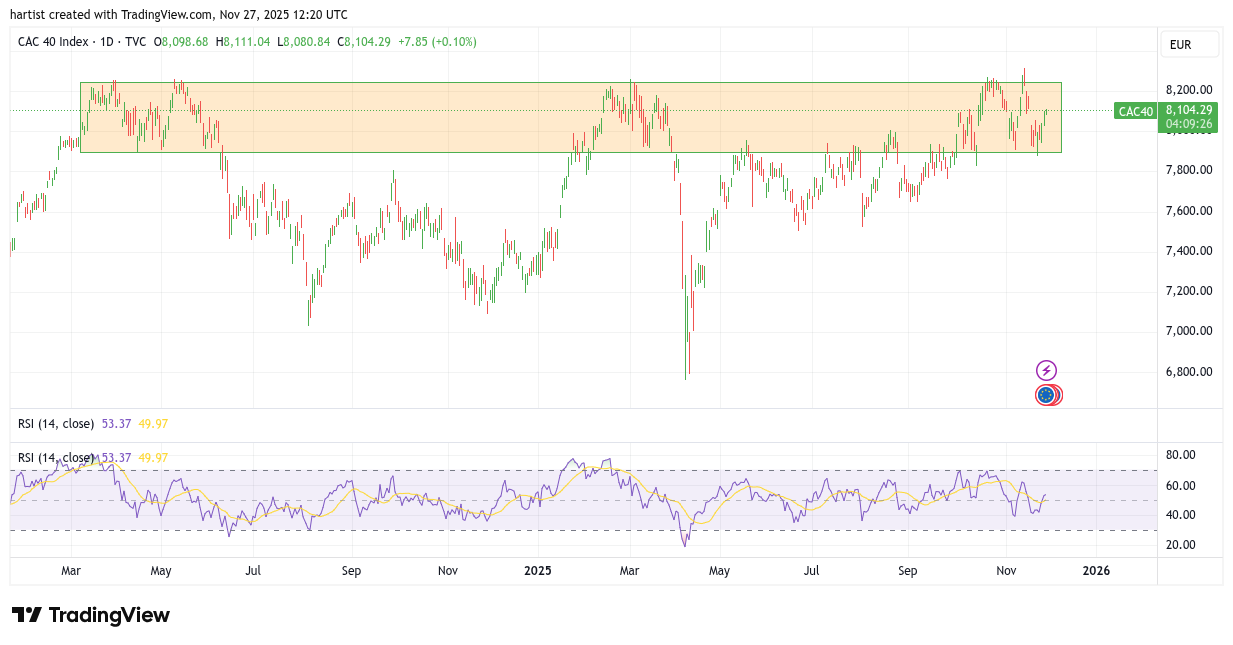Click the 6,800.00 level on price scale

click(1189, 372)
